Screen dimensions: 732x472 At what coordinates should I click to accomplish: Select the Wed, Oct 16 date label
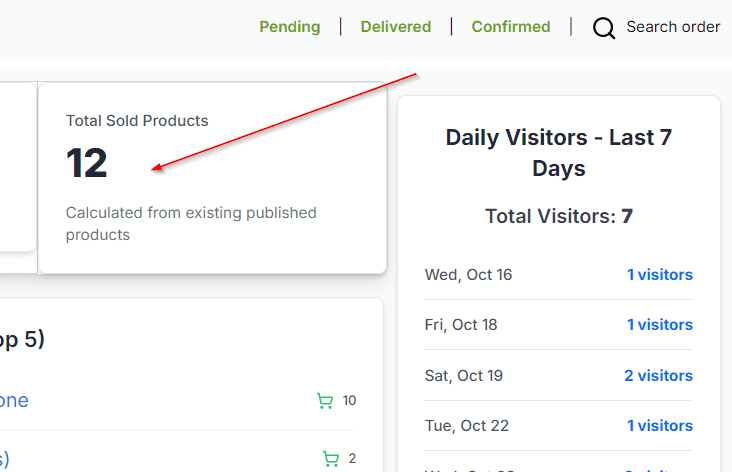468,275
